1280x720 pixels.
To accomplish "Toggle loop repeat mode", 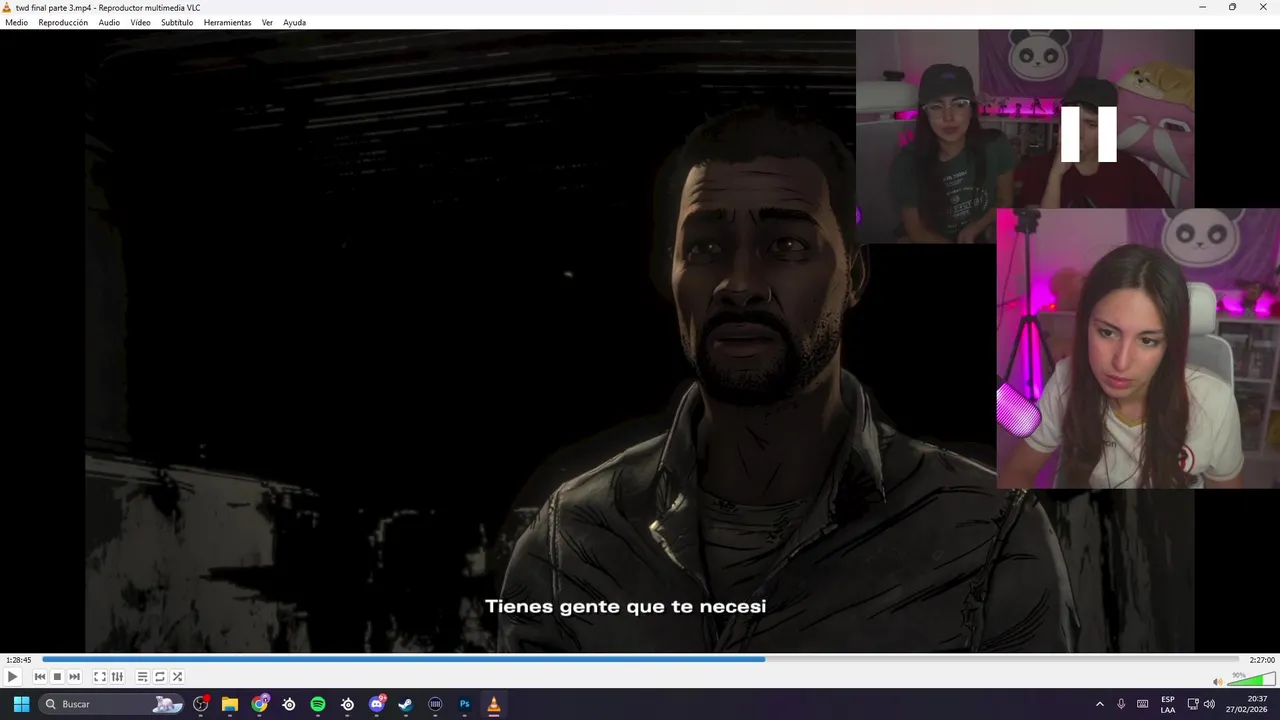I will [x=159, y=677].
